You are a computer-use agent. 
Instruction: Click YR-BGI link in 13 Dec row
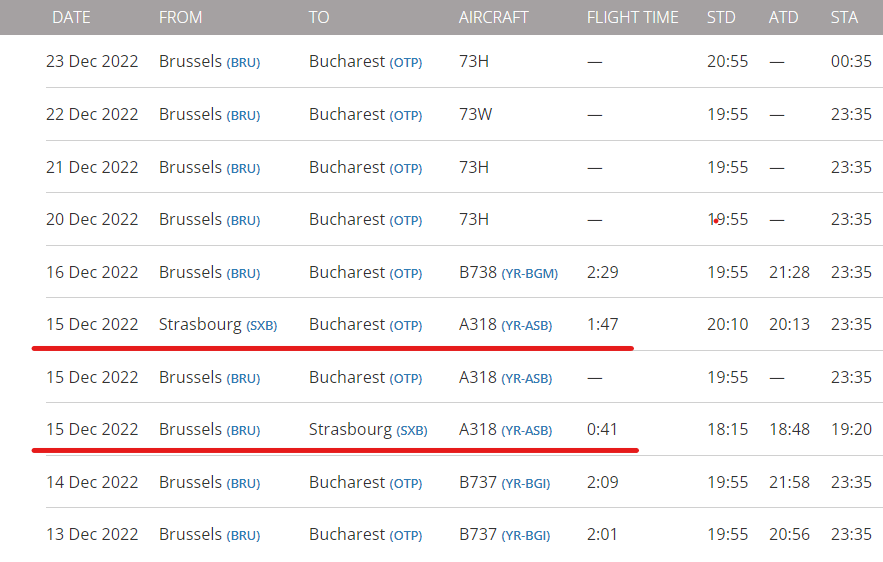tap(525, 536)
